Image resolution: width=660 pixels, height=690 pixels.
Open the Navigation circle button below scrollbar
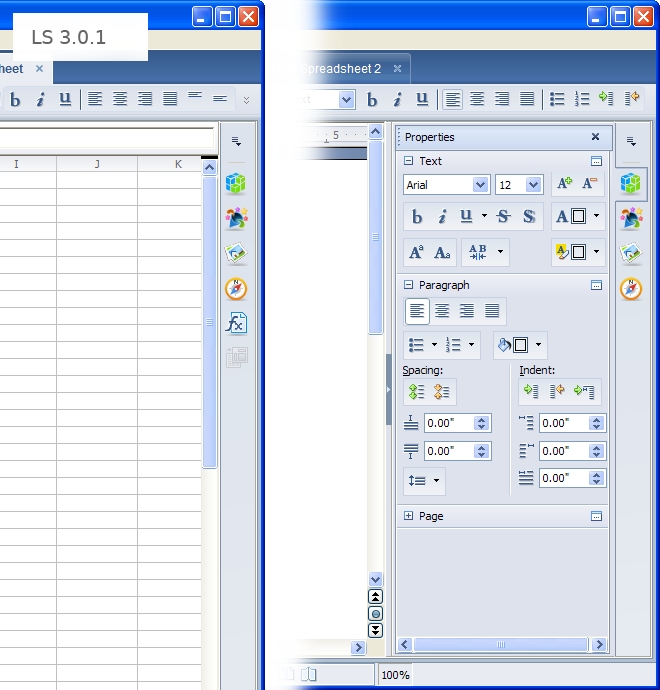coord(375,613)
